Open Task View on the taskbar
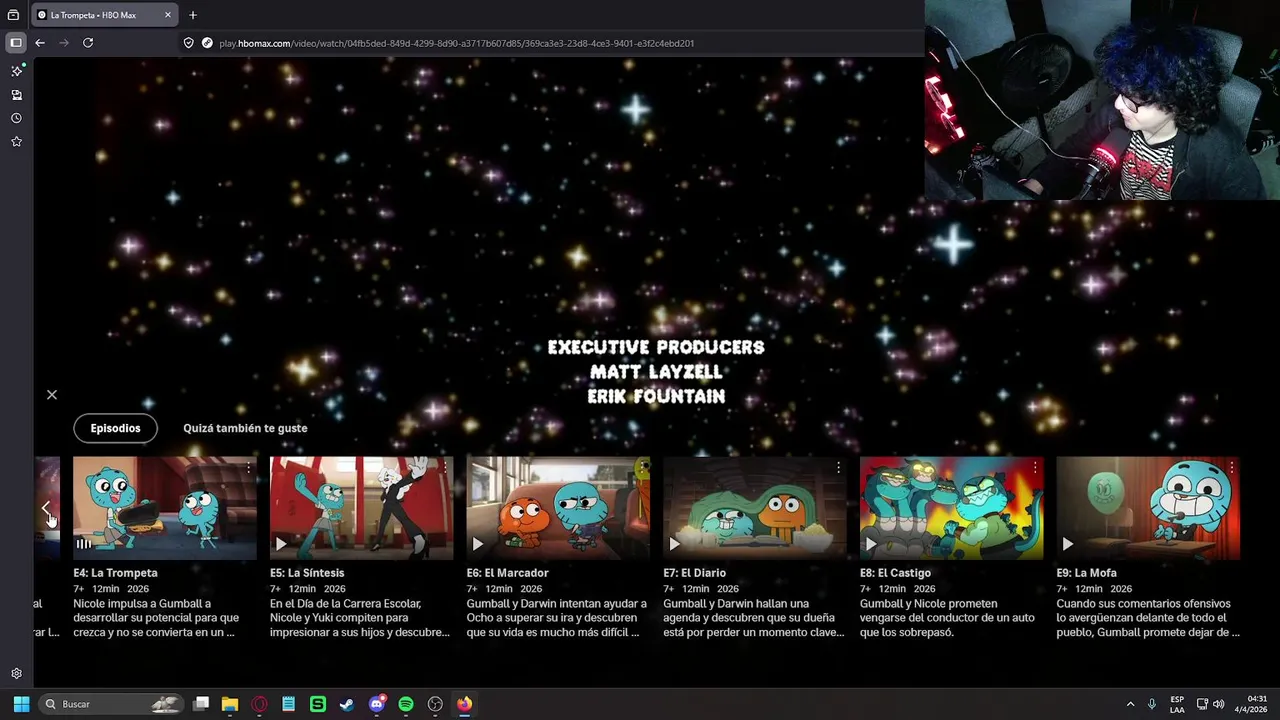The width and height of the screenshot is (1280, 720). pos(201,704)
